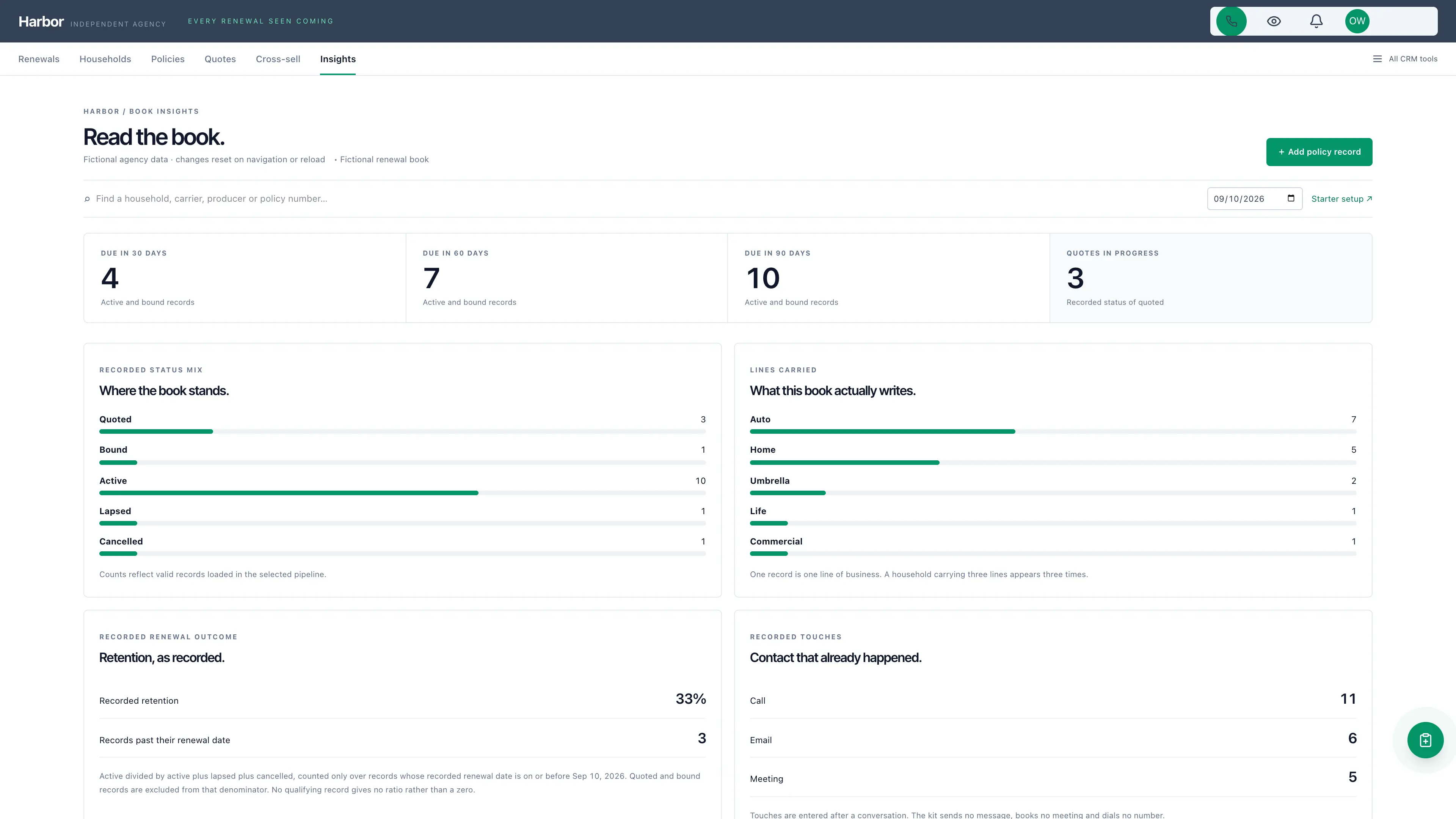The height and width of the screenshot is (819, 1456).
Task: Click the Fictional renewal book text
Action: pyautogui.click(x=384, y=159)
